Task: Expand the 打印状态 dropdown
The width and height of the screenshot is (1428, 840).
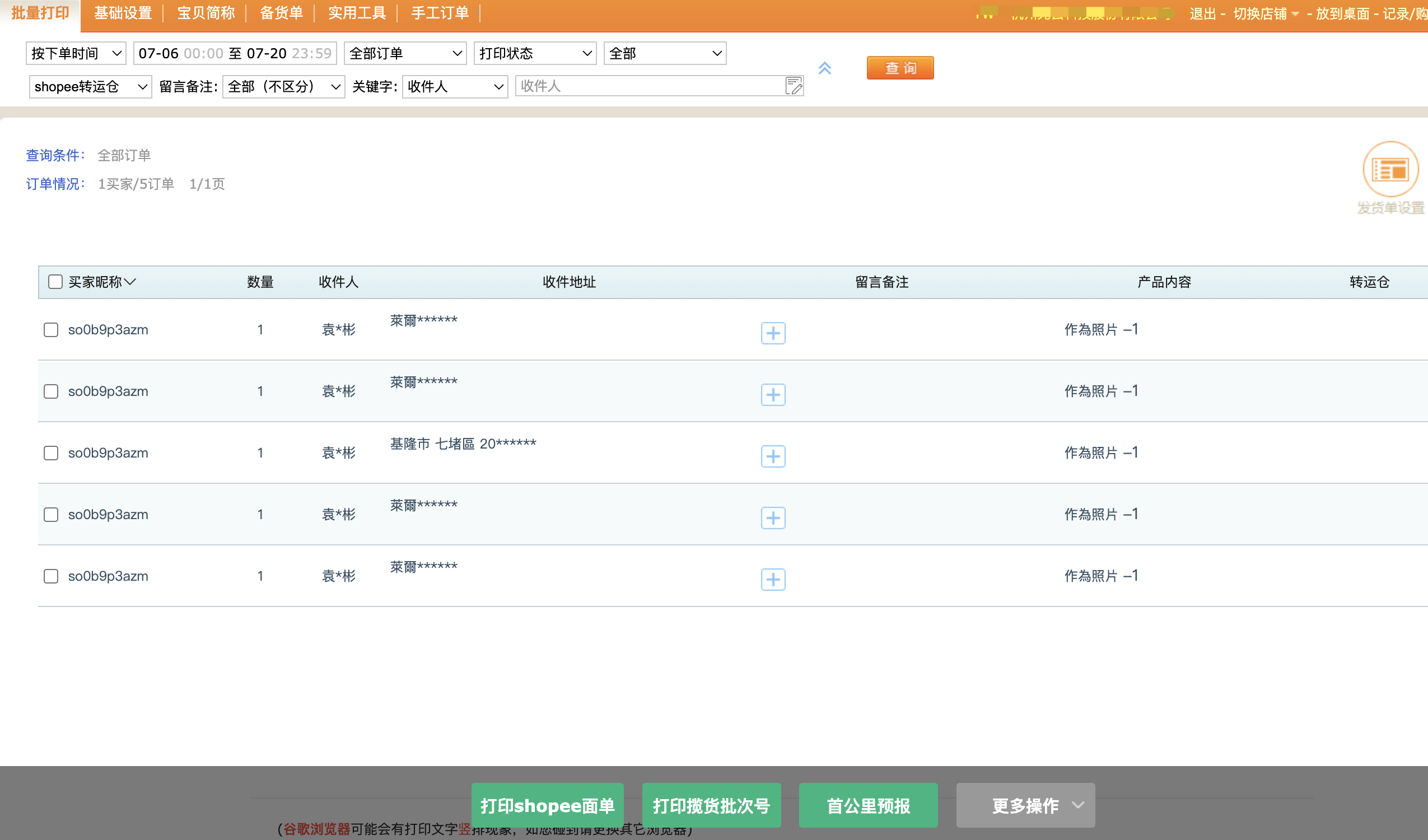Action: click(x=534, y=53)
